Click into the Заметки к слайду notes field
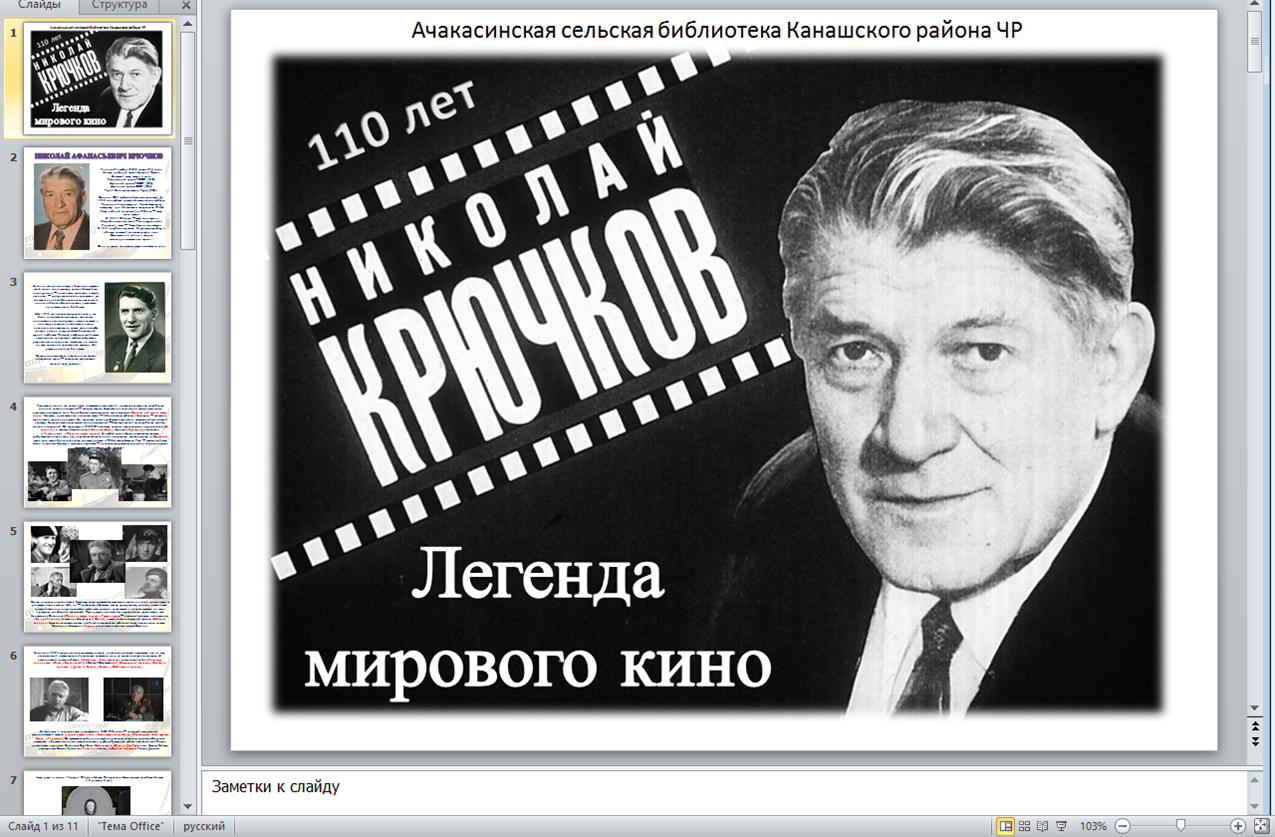Screen dimensions: 1275x837 coord(724,792)
